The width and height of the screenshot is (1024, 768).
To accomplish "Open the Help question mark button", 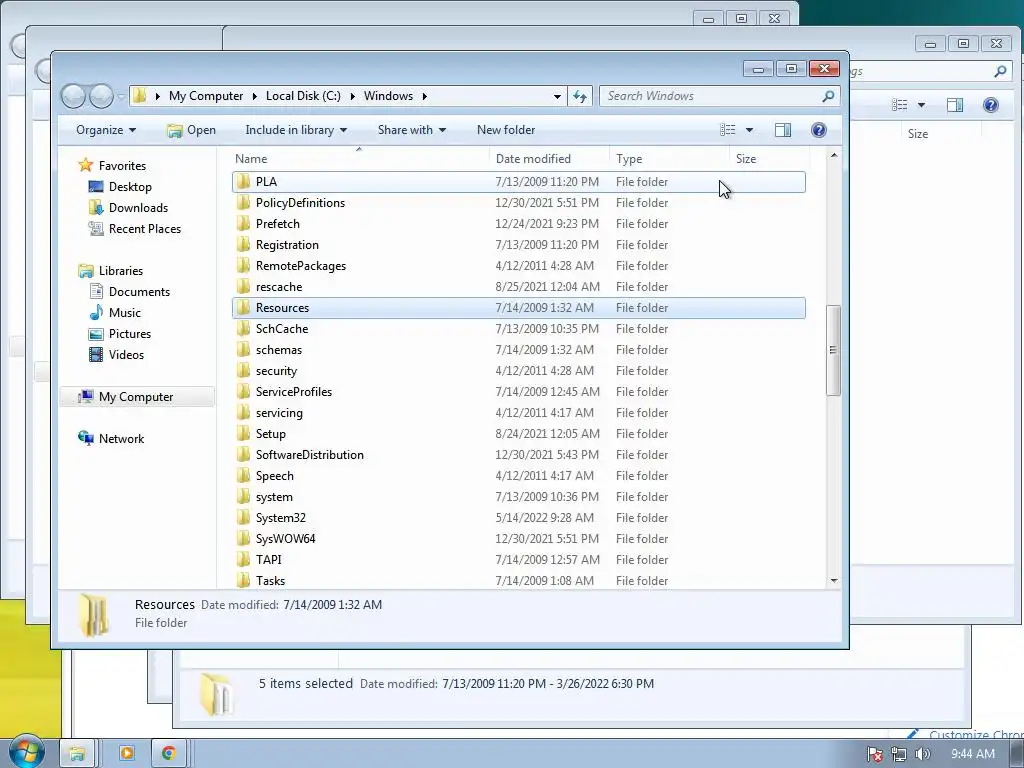I will click(818, 130).
